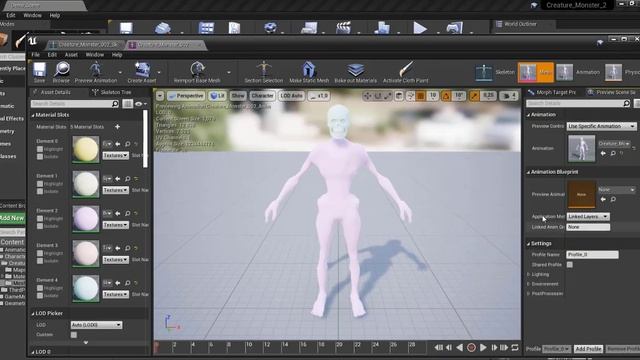Image resolution: width=640 pixels, height=360 pixels.
Task: Open Asset menu in mesh editor
Action: pyautogui.click(x=71, y=55)
